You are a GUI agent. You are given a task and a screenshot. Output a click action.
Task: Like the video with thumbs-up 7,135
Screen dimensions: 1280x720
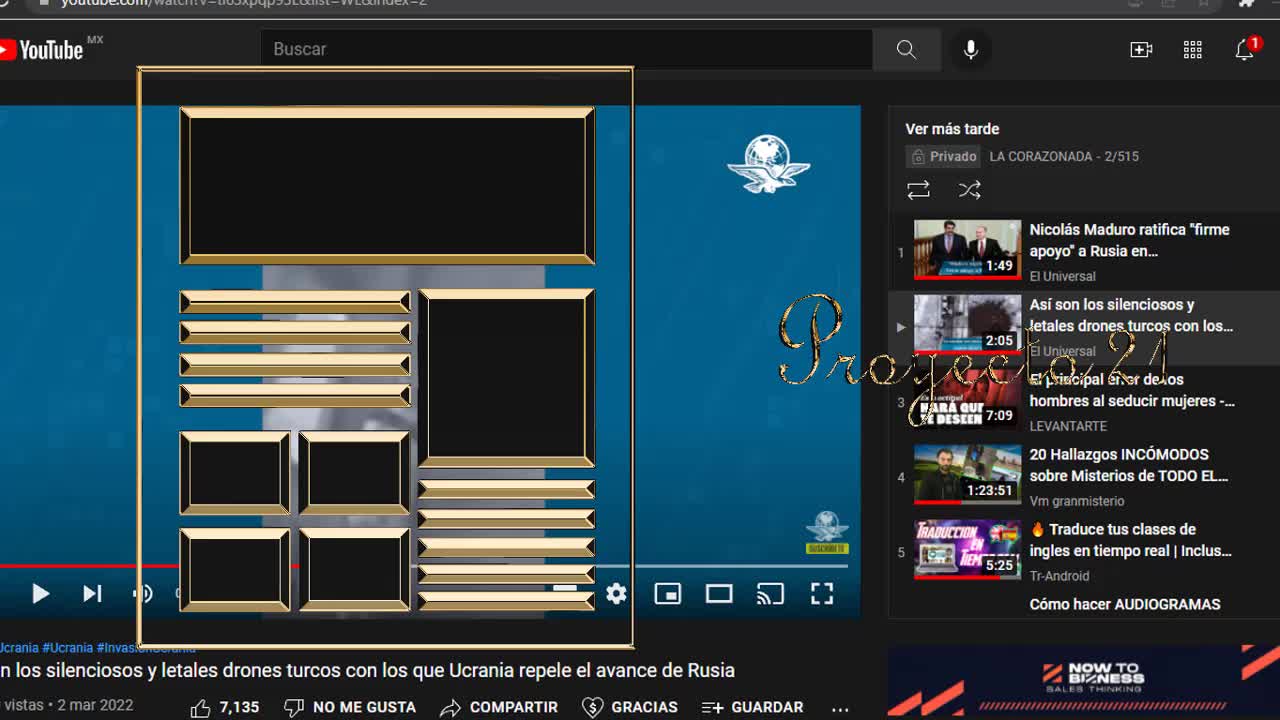225,707
